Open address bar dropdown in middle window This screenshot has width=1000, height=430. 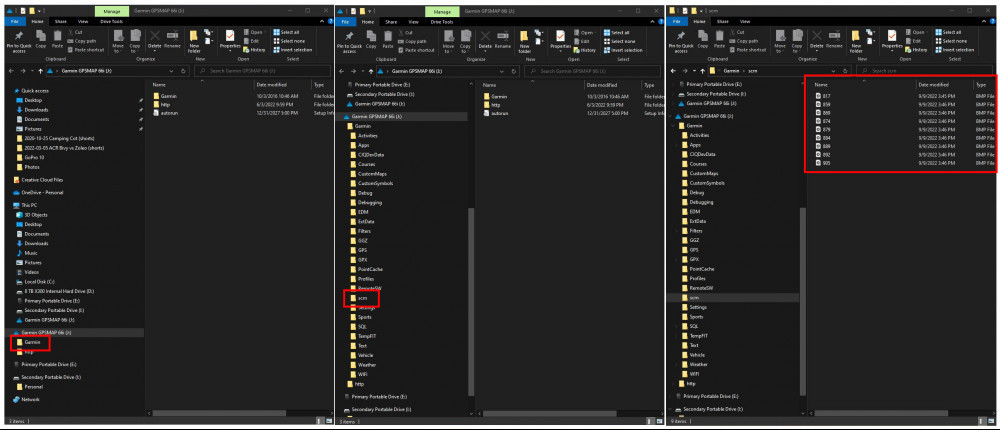pos(502,71)
